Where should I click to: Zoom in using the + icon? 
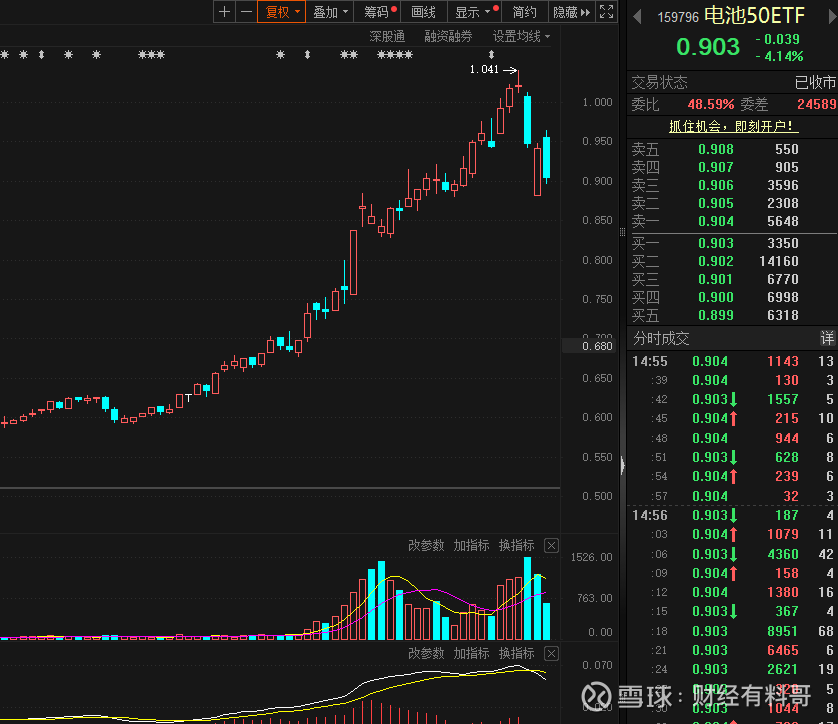(224, 12)
